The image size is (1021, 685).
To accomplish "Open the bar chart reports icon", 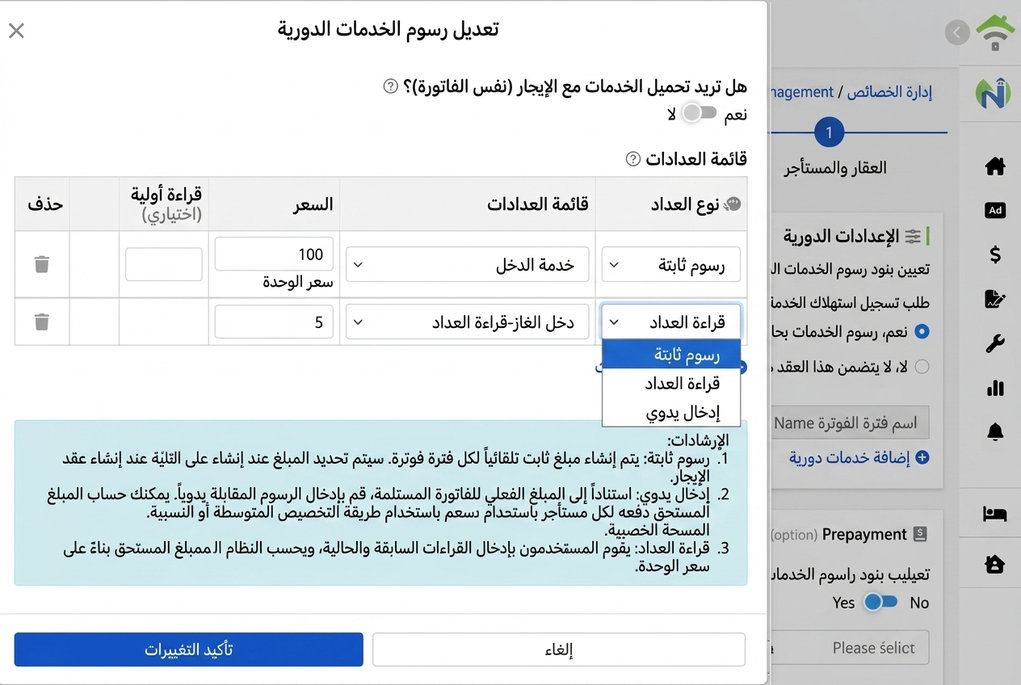I will [994, 388].
